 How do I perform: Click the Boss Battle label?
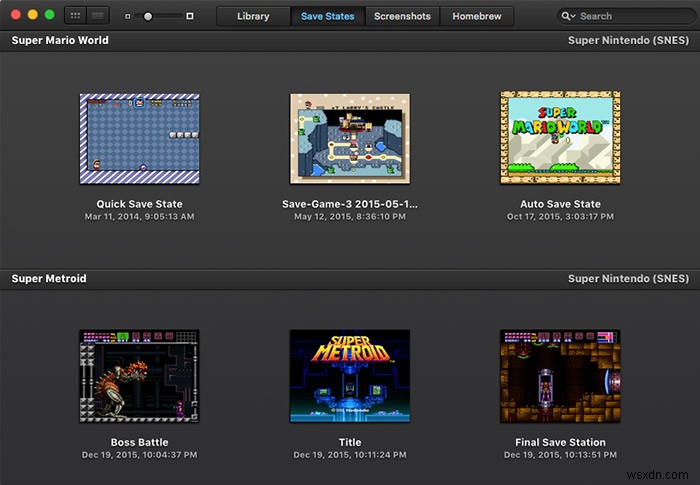(140, 442)
